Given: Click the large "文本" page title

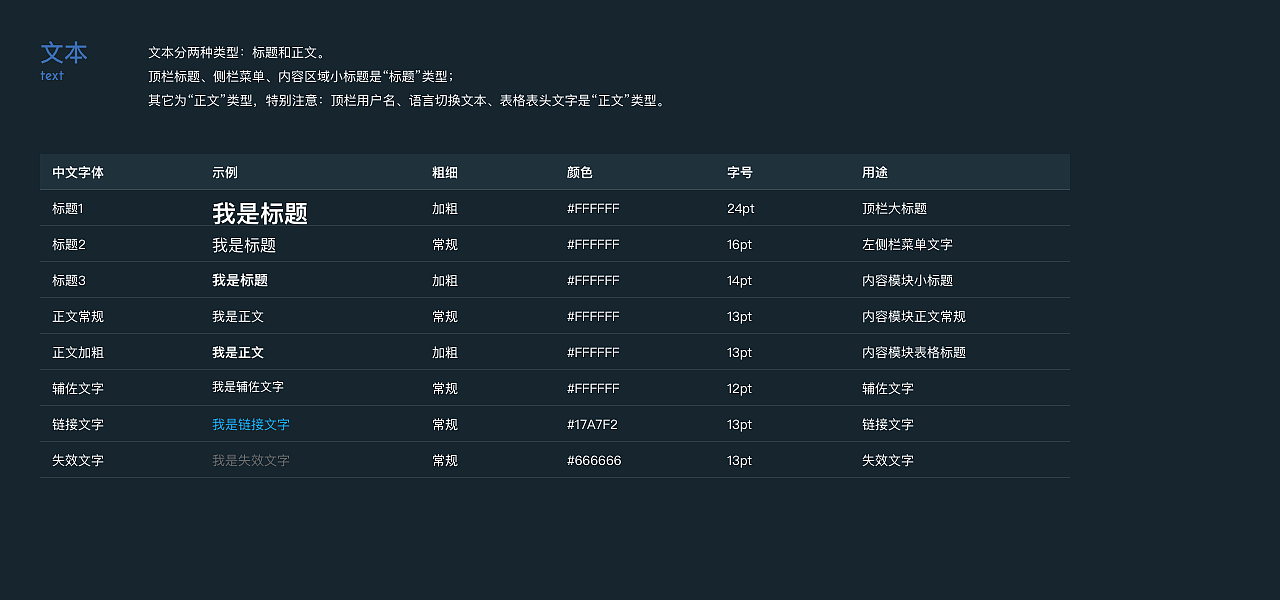Looking at the screenshot, I should 64,53.
